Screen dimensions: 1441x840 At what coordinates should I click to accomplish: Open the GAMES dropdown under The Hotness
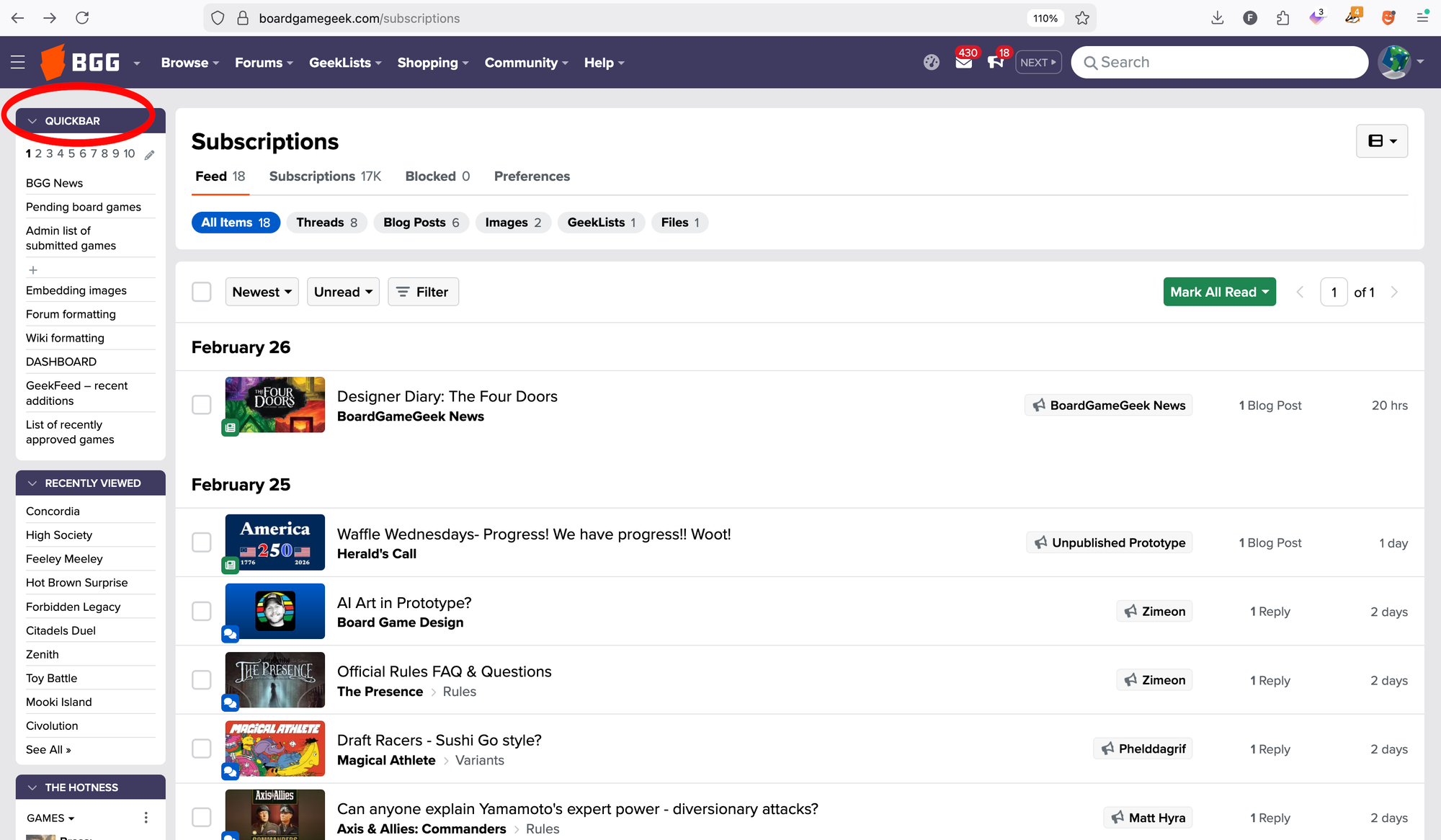50,818
